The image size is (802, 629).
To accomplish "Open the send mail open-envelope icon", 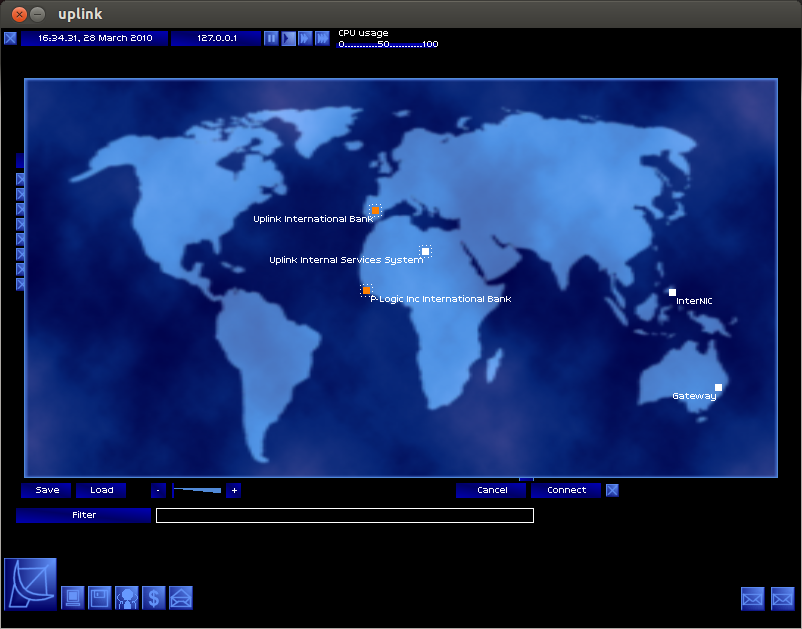I will [x=181, y=598].
